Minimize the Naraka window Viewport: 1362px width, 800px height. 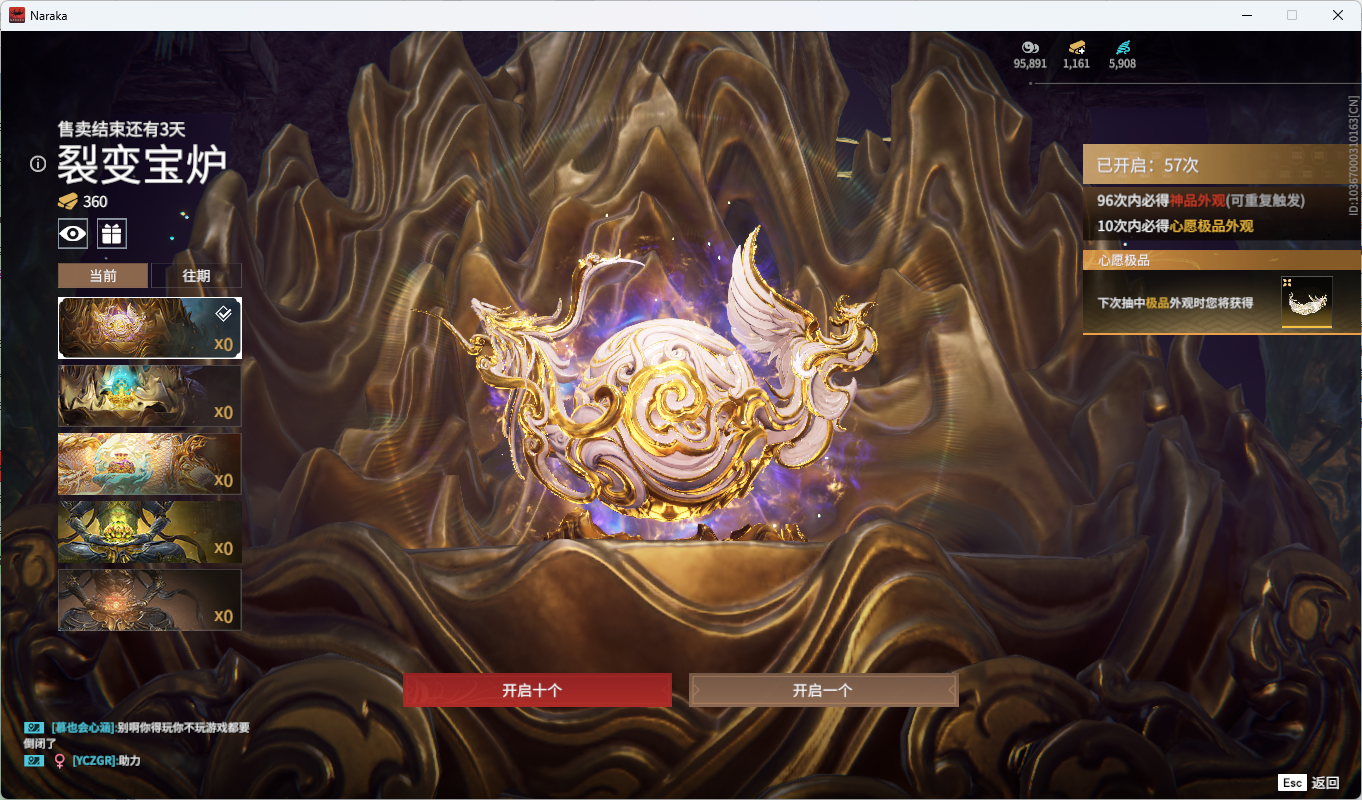pos(1247,15)
